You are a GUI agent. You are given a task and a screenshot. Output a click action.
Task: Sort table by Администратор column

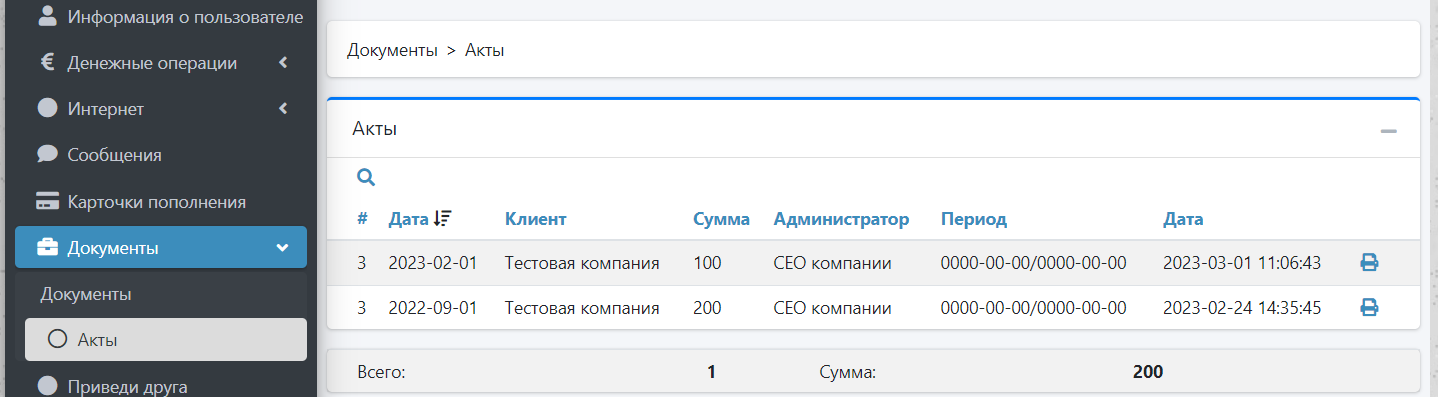point(841,218)
